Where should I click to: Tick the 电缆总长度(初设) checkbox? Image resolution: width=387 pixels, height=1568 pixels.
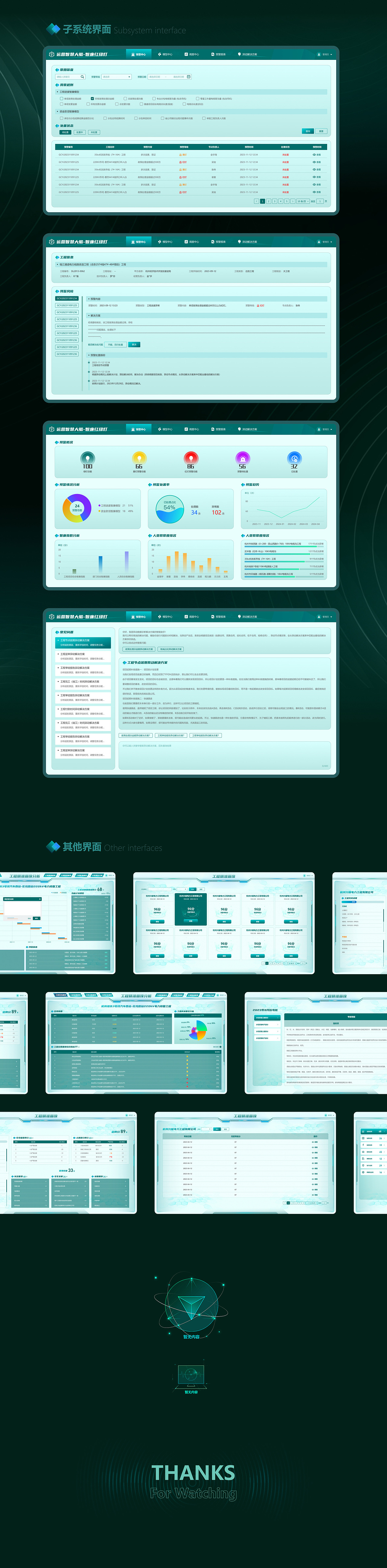coord(184,104)
